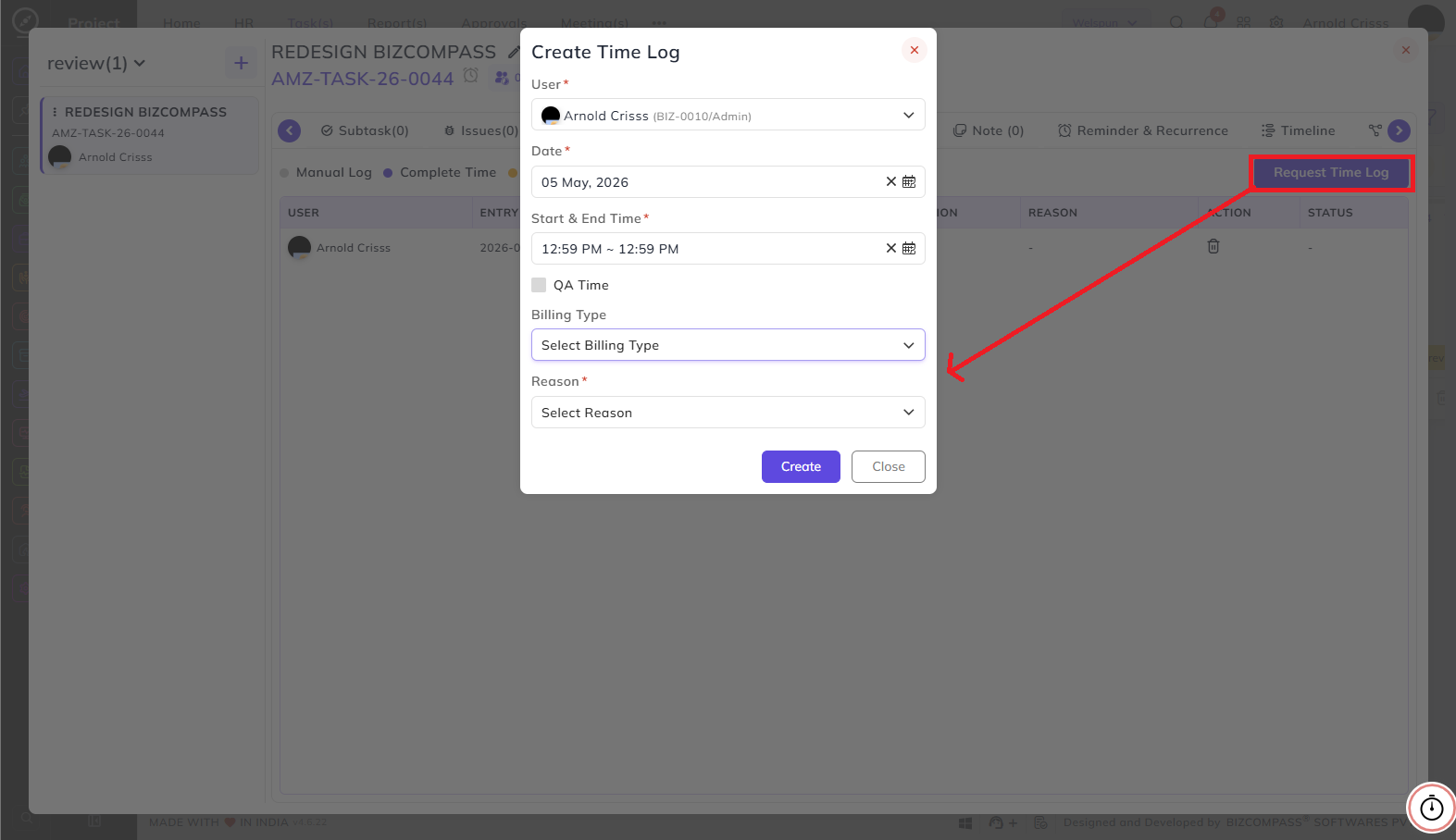Click the Complete Time legend dot
1456x840 pixels.
tap(388, 173)
